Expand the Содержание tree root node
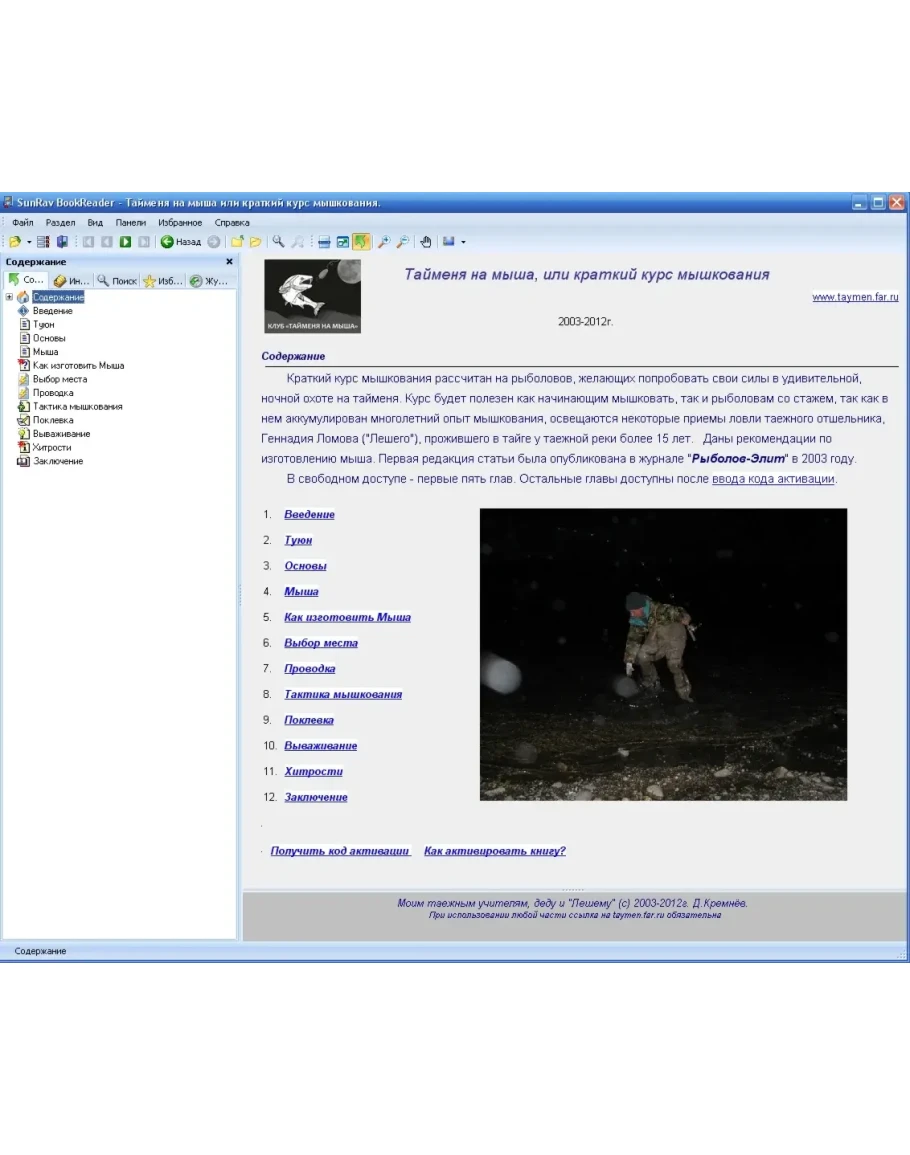This screenshot has height=1155, width=910. pos(9,297)
